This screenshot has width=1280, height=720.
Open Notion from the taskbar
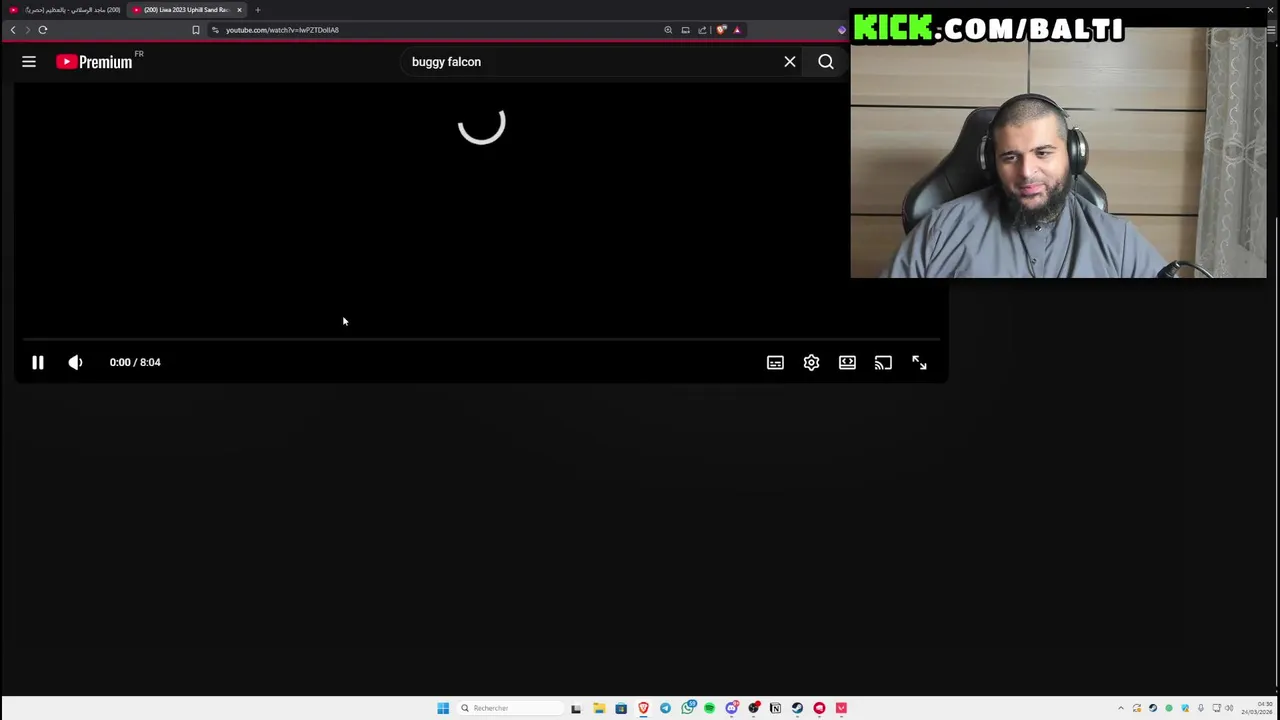[x=775, y=708]
